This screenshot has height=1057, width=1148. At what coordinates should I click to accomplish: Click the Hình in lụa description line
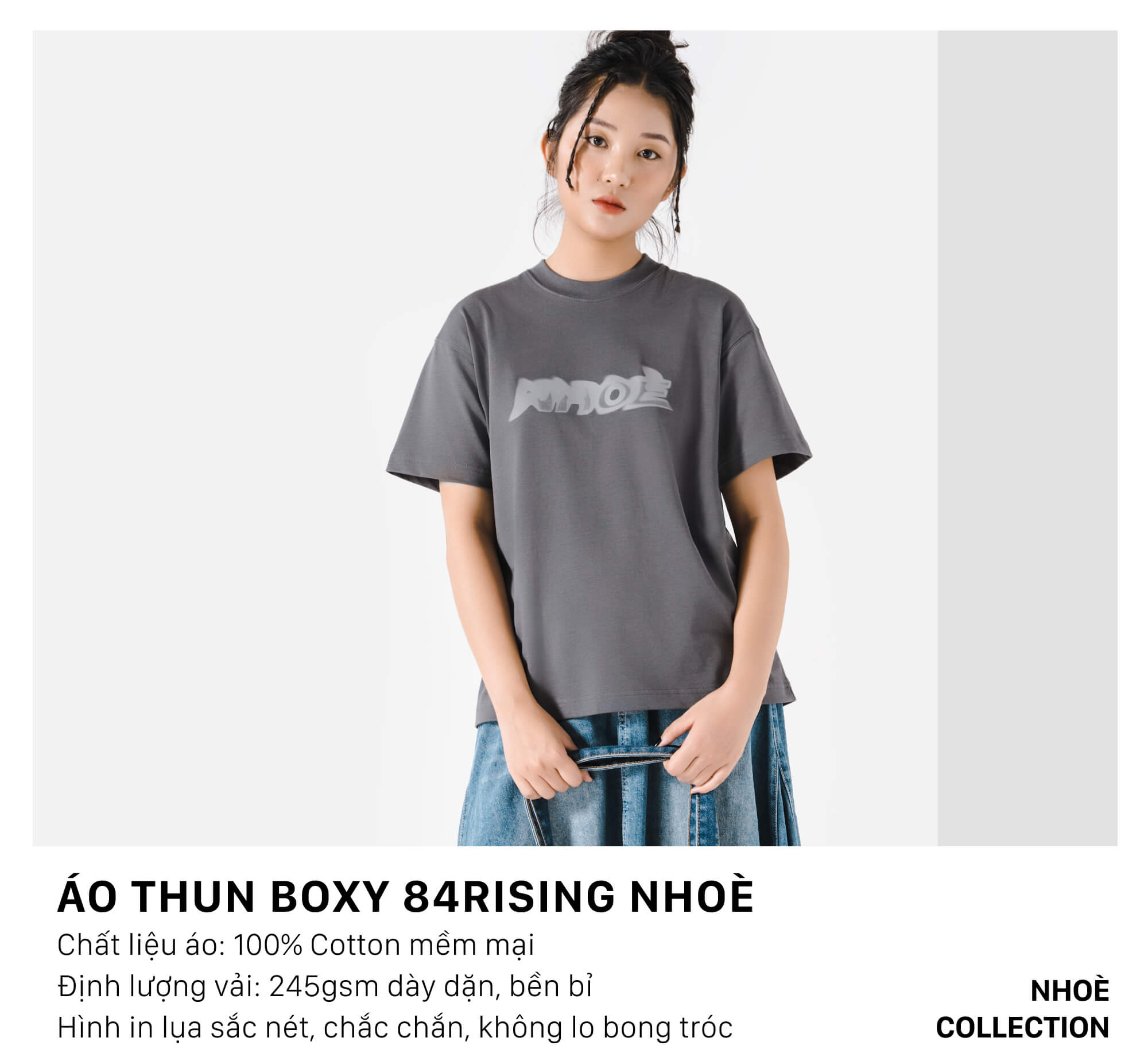395,1028
